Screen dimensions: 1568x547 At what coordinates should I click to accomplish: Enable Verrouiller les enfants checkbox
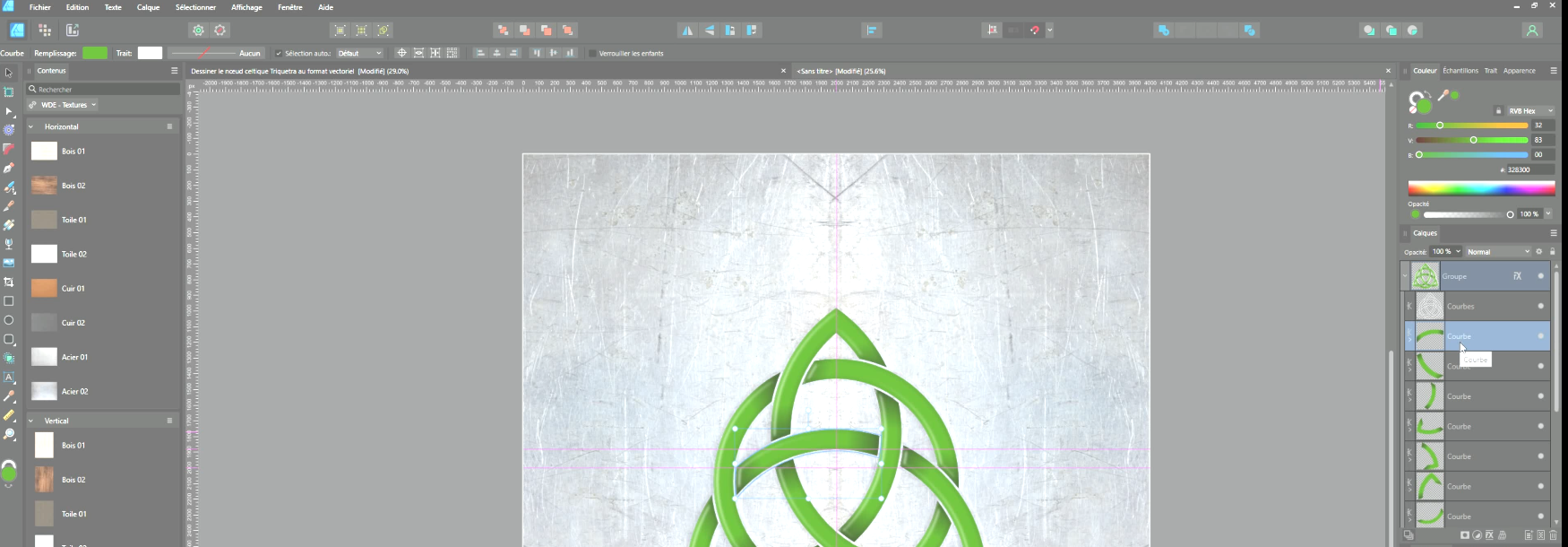coord(592,54)
